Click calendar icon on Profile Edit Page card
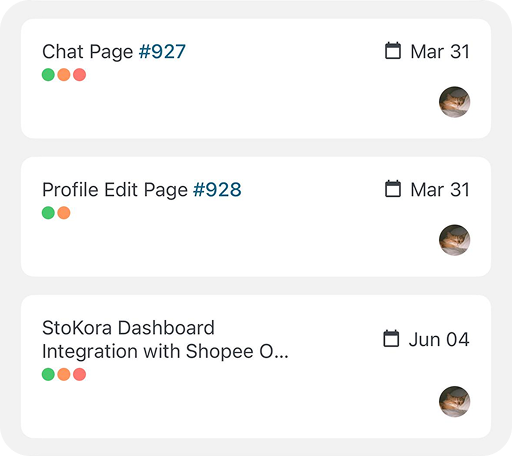The height and width of the screenshot is (456, 512). point(393,189)
